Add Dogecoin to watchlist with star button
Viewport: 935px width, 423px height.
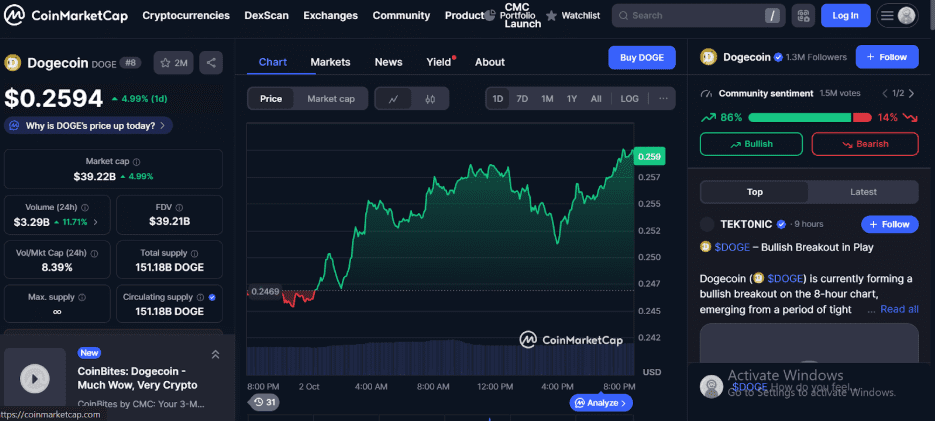click(x=174, y=63)
